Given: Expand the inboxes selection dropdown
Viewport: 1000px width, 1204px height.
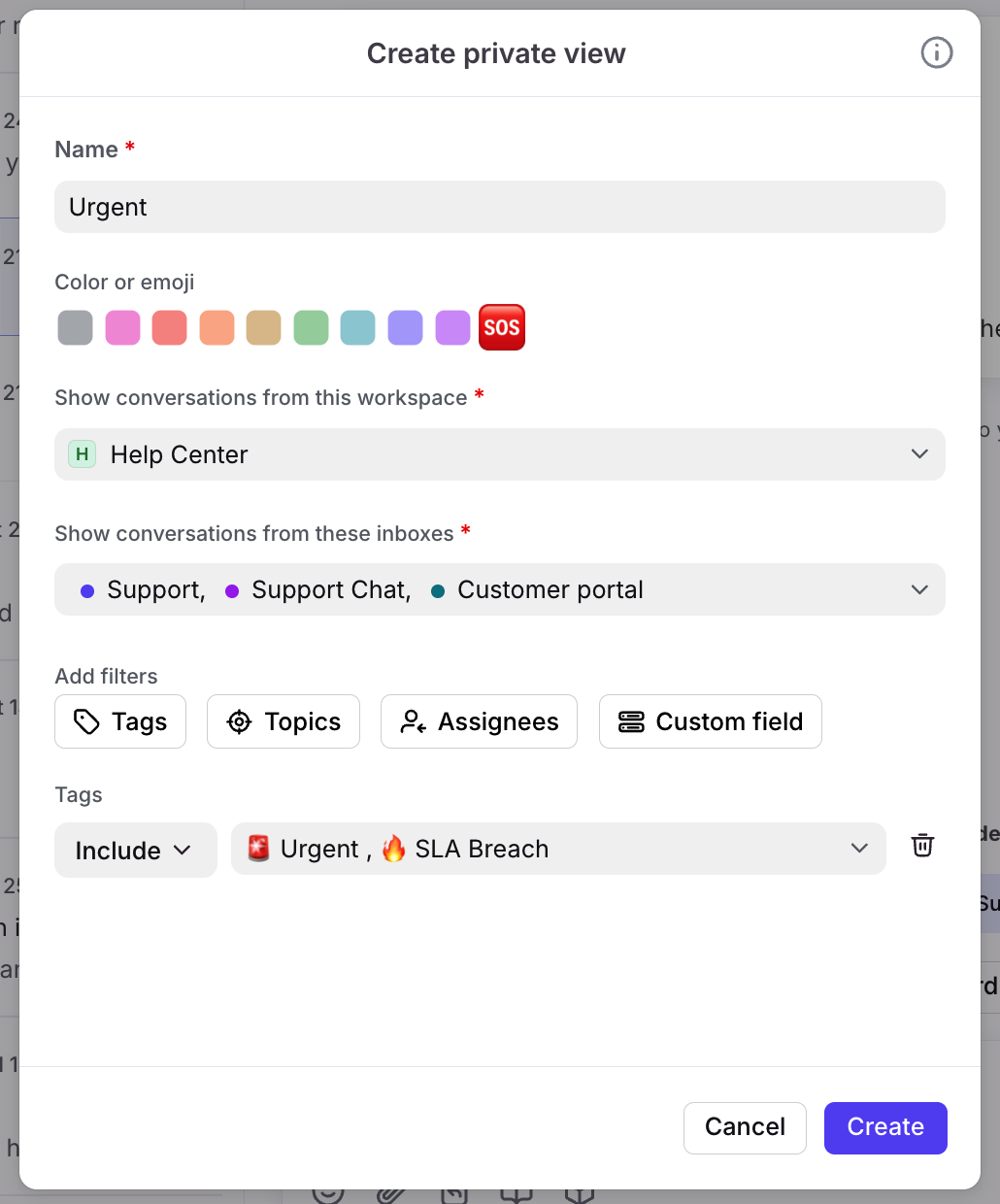Looking at the screenshot, I should [x=499, y=589].
